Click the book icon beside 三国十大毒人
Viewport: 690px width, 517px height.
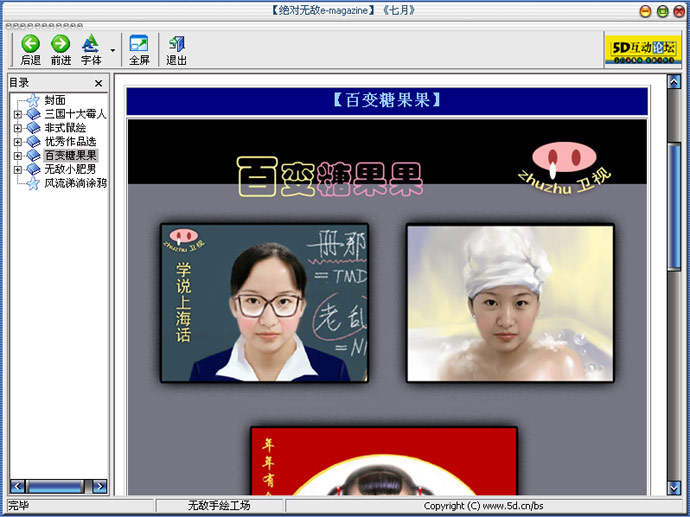click(33, 114)
